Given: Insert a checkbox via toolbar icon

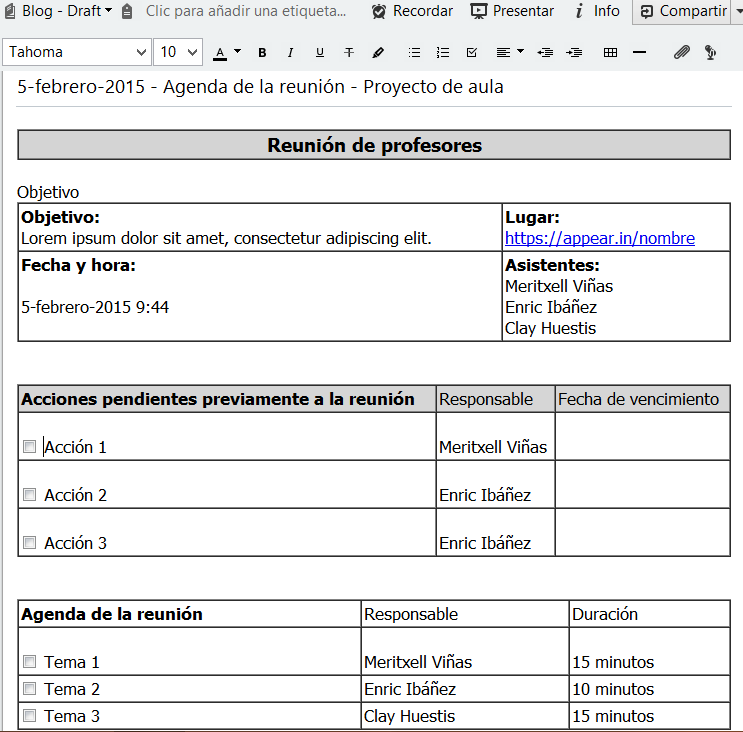Looking at the screenshot, I should click(x=472, y=52).
